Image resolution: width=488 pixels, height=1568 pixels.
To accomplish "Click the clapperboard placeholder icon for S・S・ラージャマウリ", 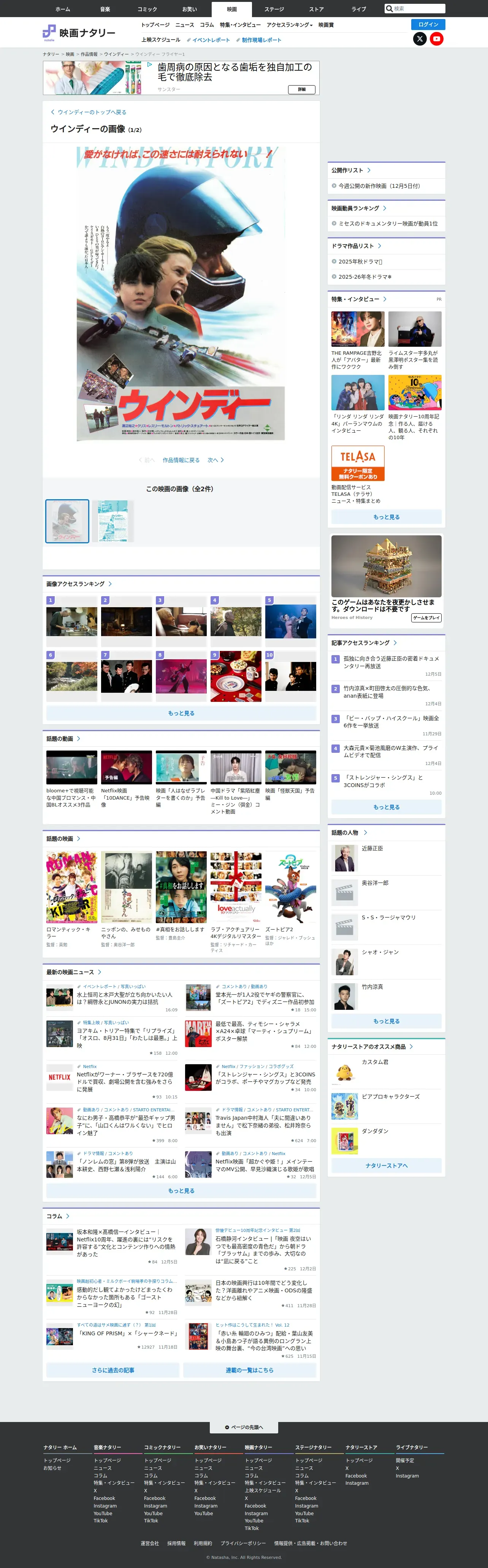I will click(x=344, y=928).
